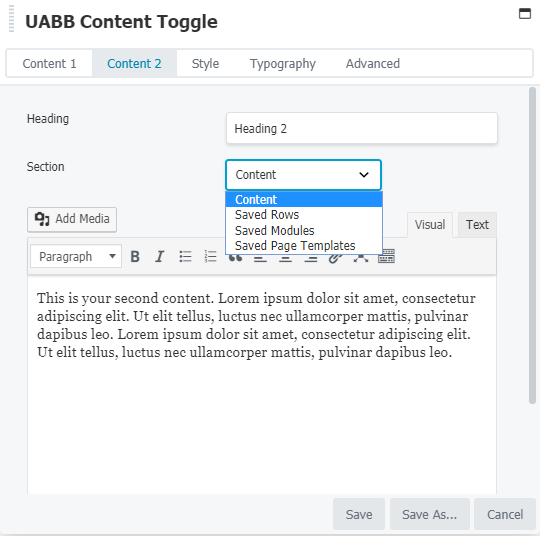Switch to the Content 1 tab
The image size is (540, 536).
coord(49,63)
